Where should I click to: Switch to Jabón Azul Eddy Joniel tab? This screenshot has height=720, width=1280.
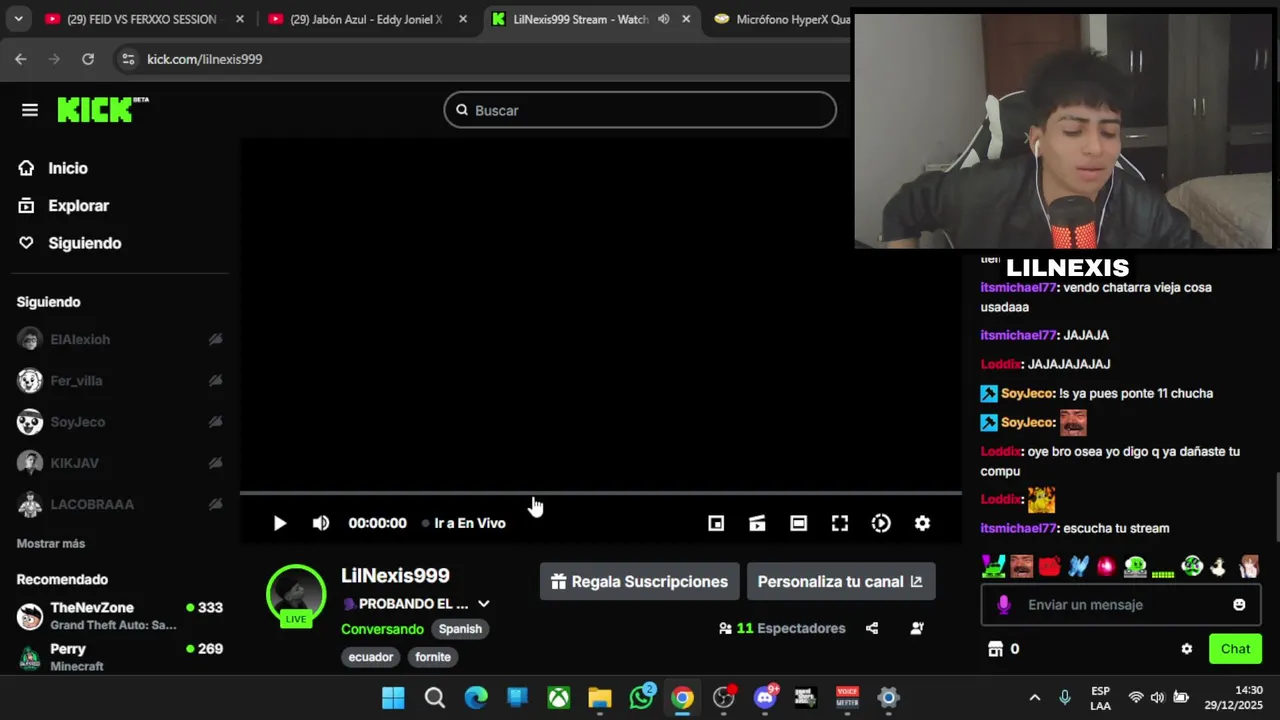tap(365, 19)
